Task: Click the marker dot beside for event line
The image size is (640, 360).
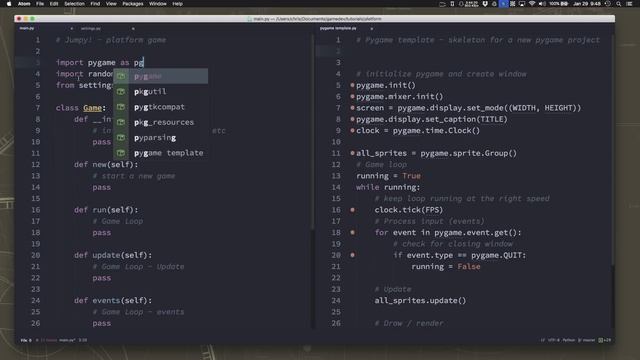Action: point(352,233)
